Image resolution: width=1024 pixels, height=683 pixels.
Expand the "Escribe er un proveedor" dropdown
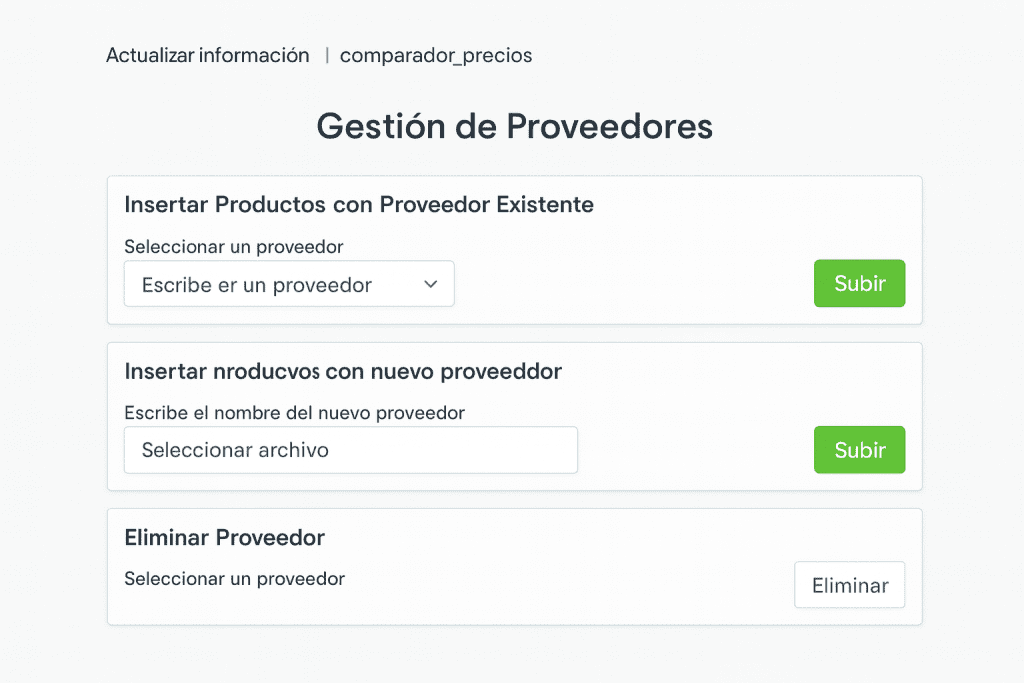(289, 284)
